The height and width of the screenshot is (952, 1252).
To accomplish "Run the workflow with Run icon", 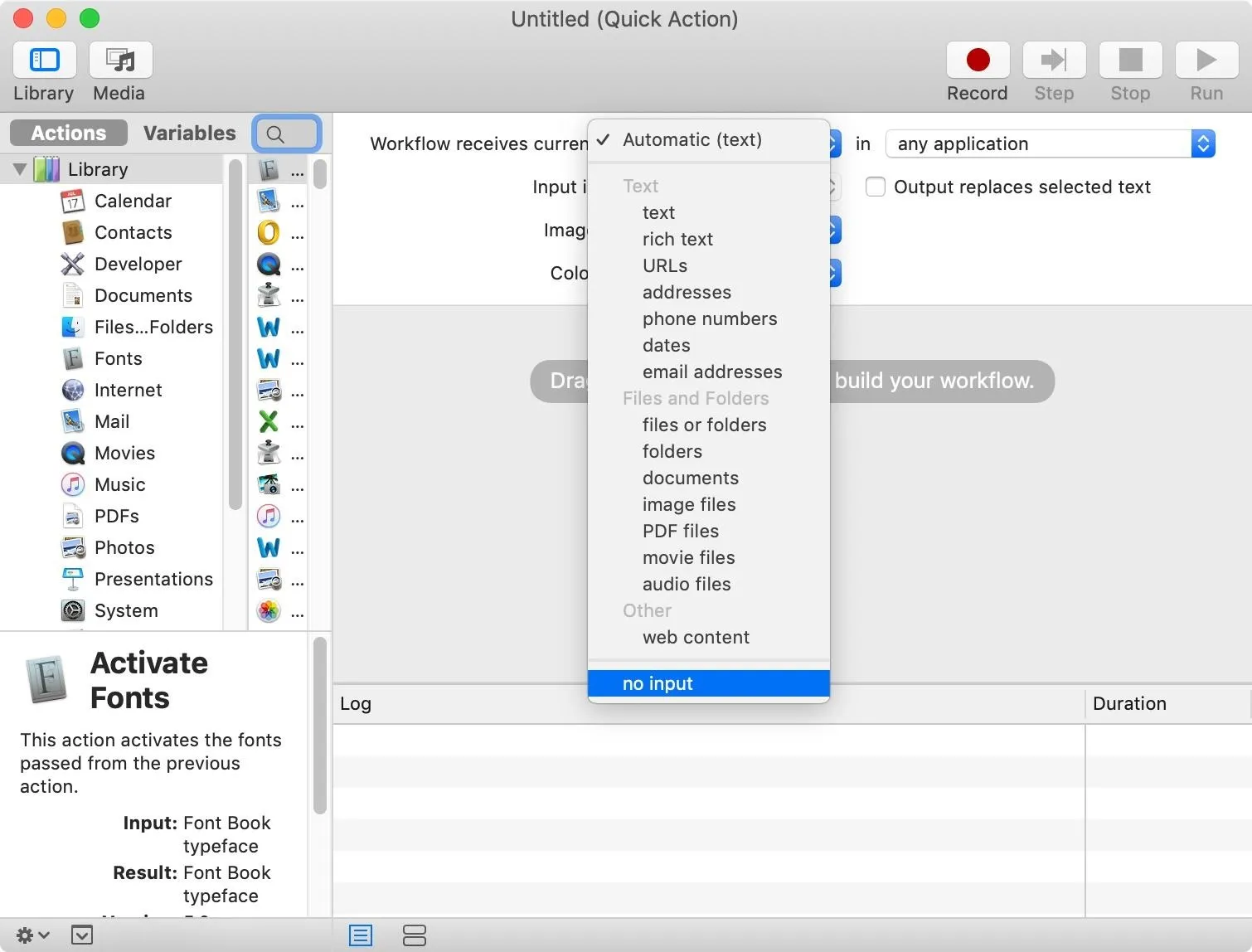I will coord(1206,61).
